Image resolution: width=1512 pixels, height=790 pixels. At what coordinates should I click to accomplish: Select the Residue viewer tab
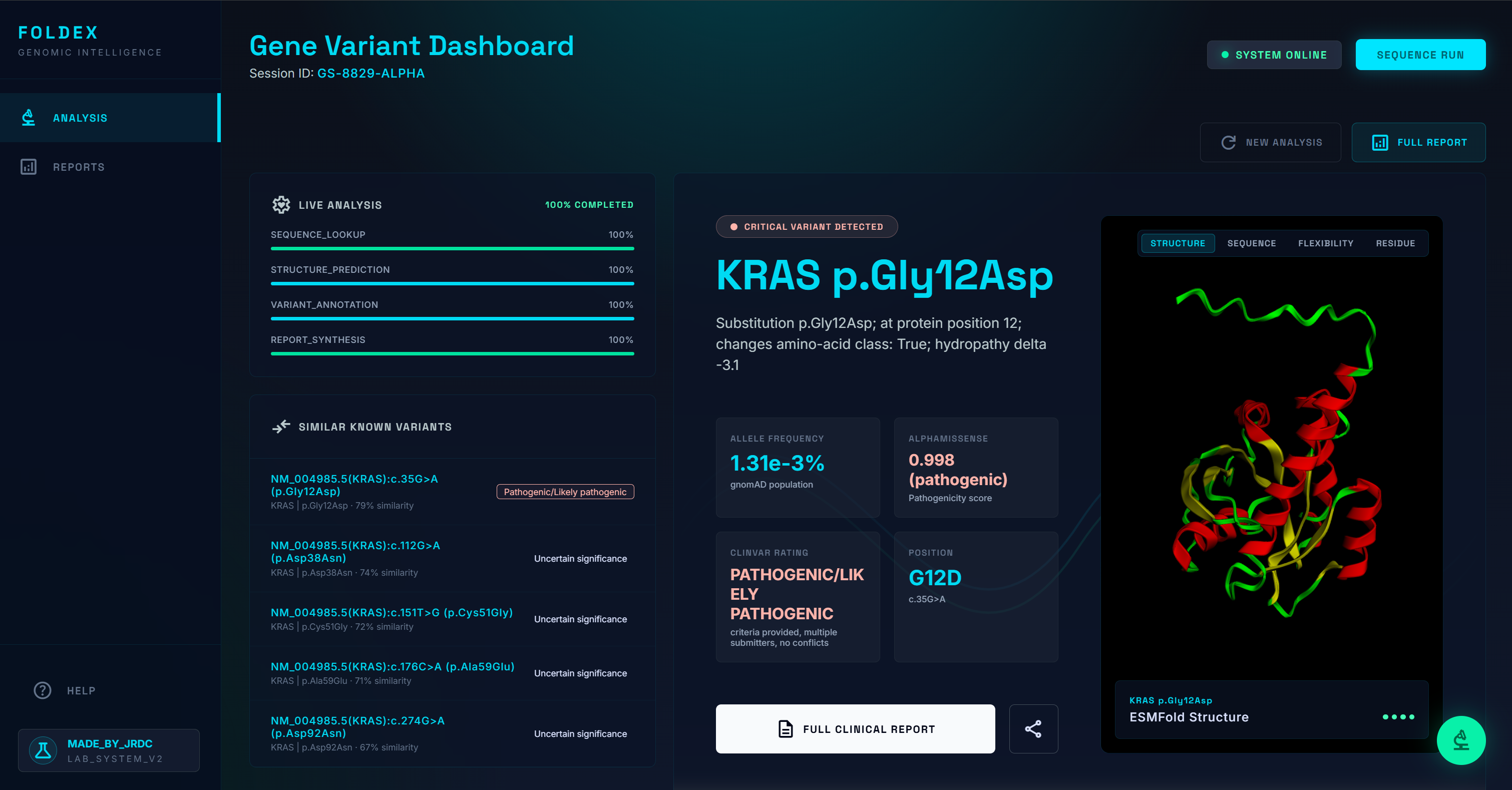(1395, 243)
